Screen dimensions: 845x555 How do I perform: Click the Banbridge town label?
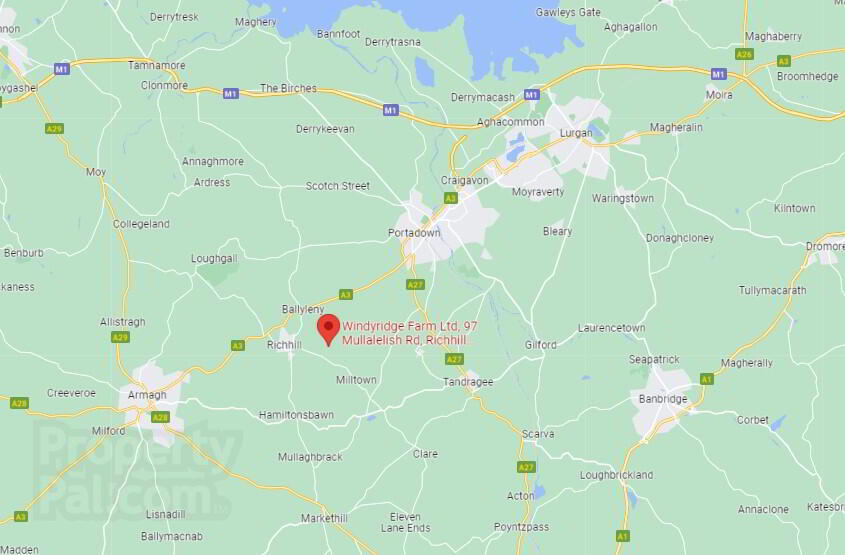tap(663, 399)
